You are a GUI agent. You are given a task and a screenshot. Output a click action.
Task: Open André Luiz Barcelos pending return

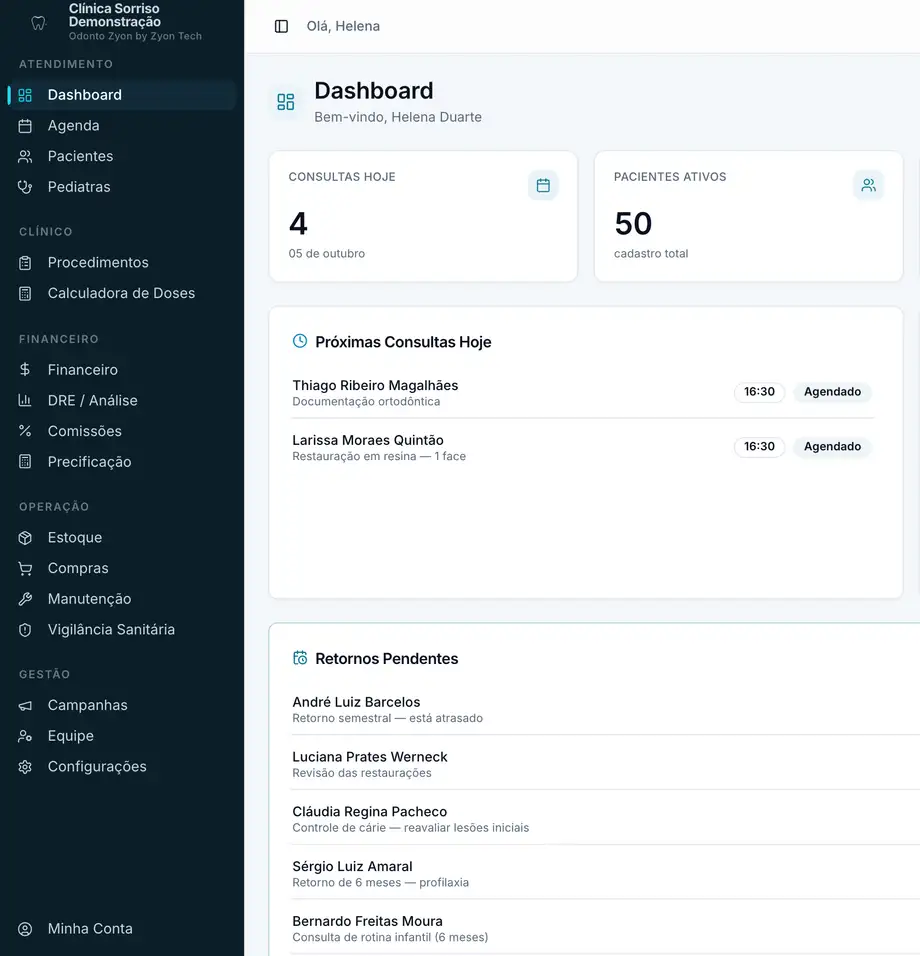[605, 710]
